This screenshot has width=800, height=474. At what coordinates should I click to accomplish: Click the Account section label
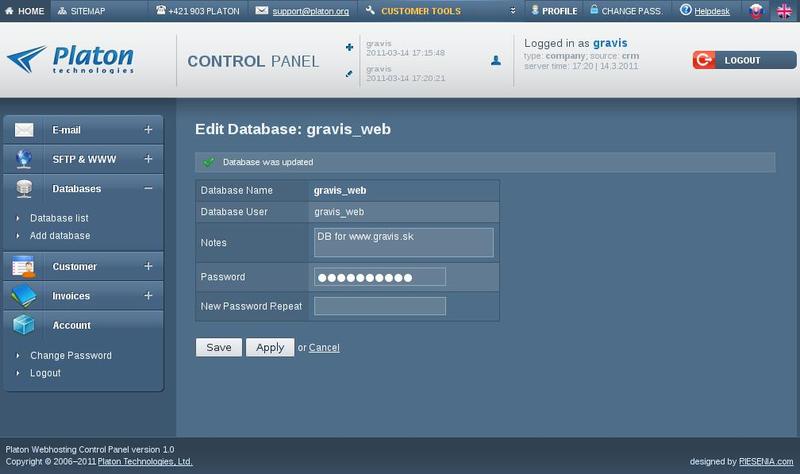71,326
